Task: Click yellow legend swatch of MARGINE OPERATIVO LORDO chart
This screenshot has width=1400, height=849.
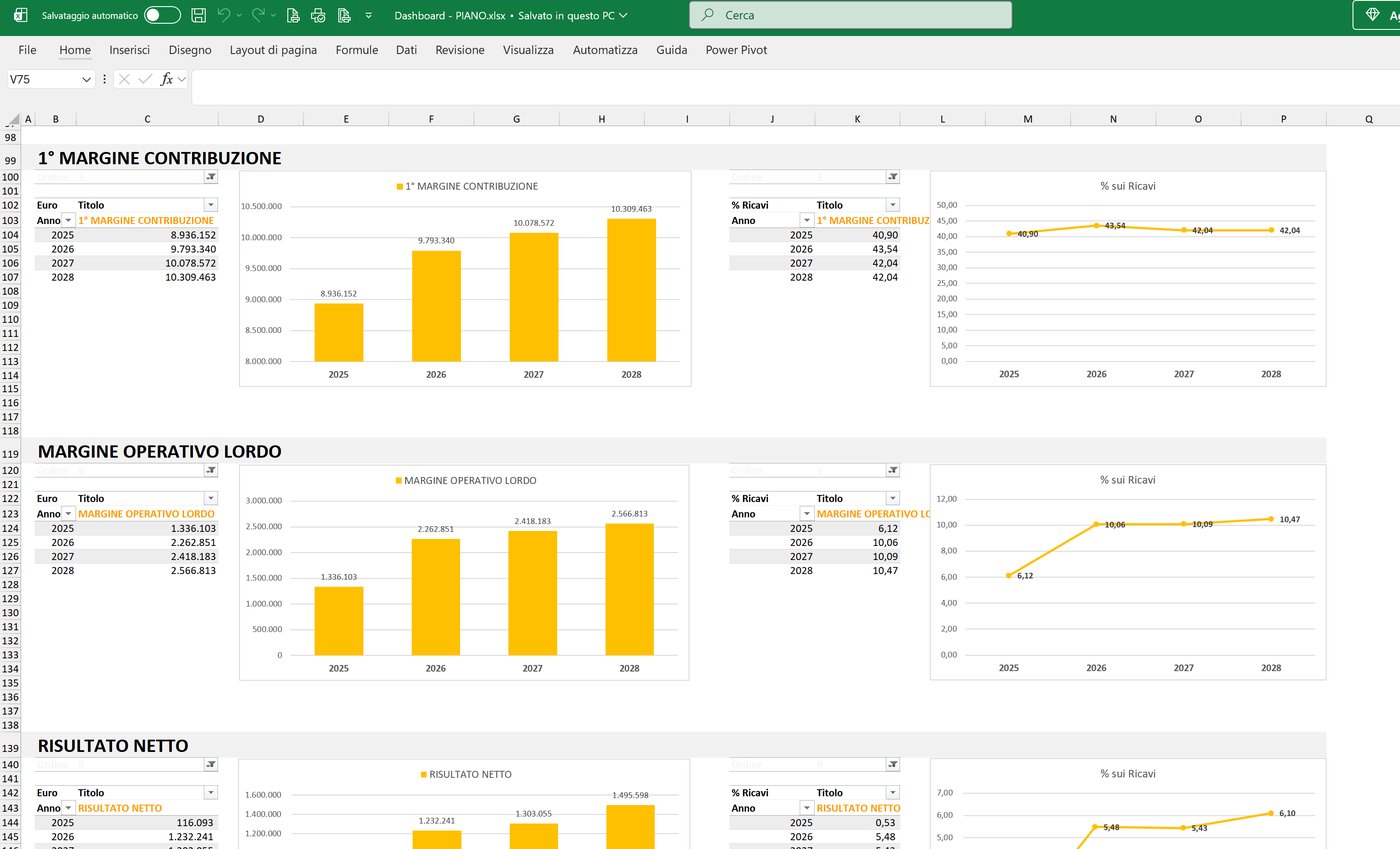Action: tap(400, 481)
